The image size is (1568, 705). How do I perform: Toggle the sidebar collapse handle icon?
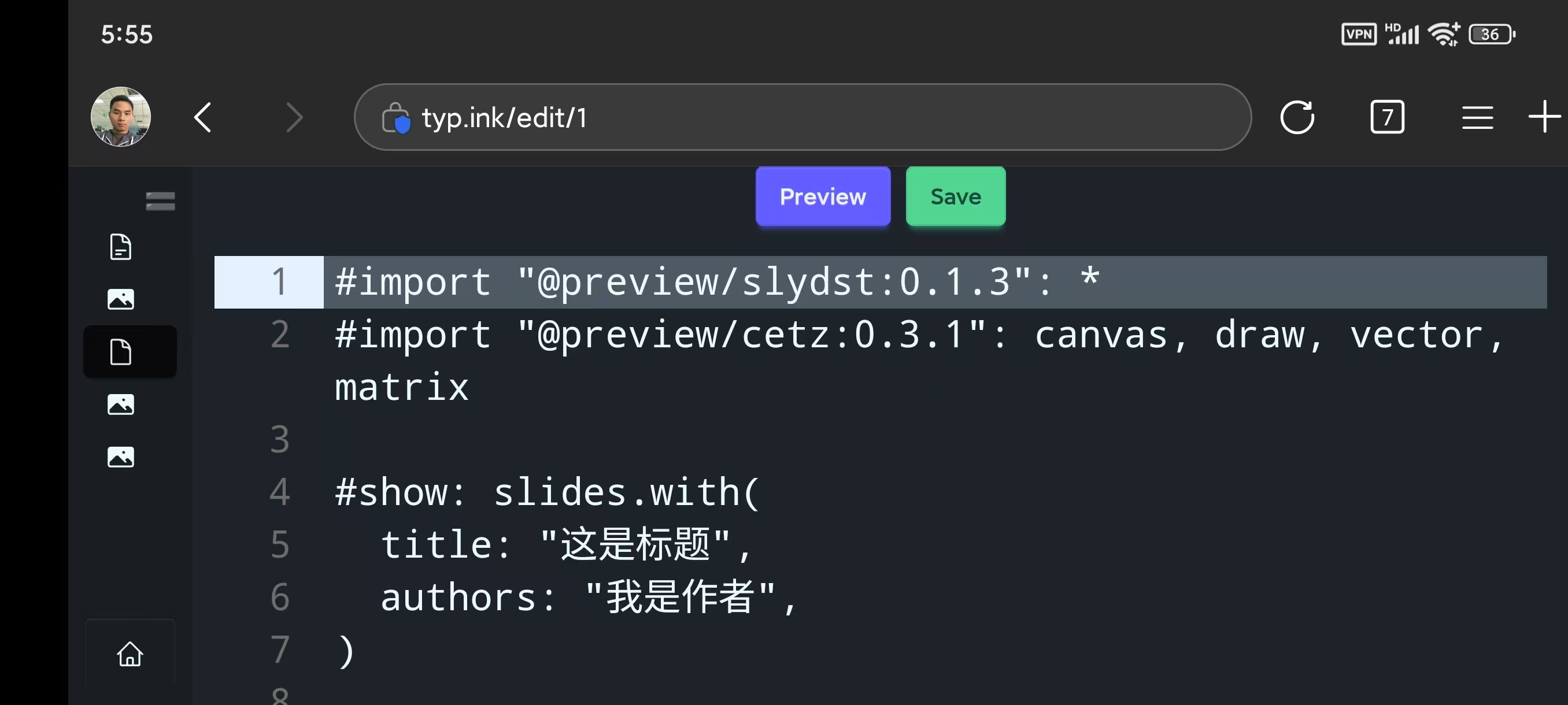tap(160, 201)
